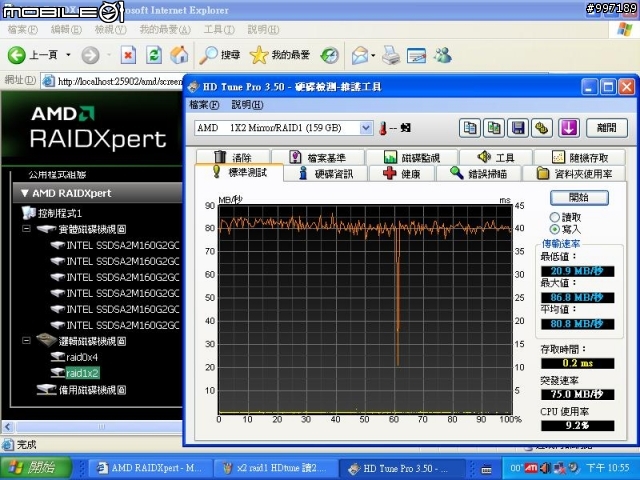640x480 pixels.
Task: Click HD Tune Pro 3.50 taskbar button
Action: (x=402, y=468)
